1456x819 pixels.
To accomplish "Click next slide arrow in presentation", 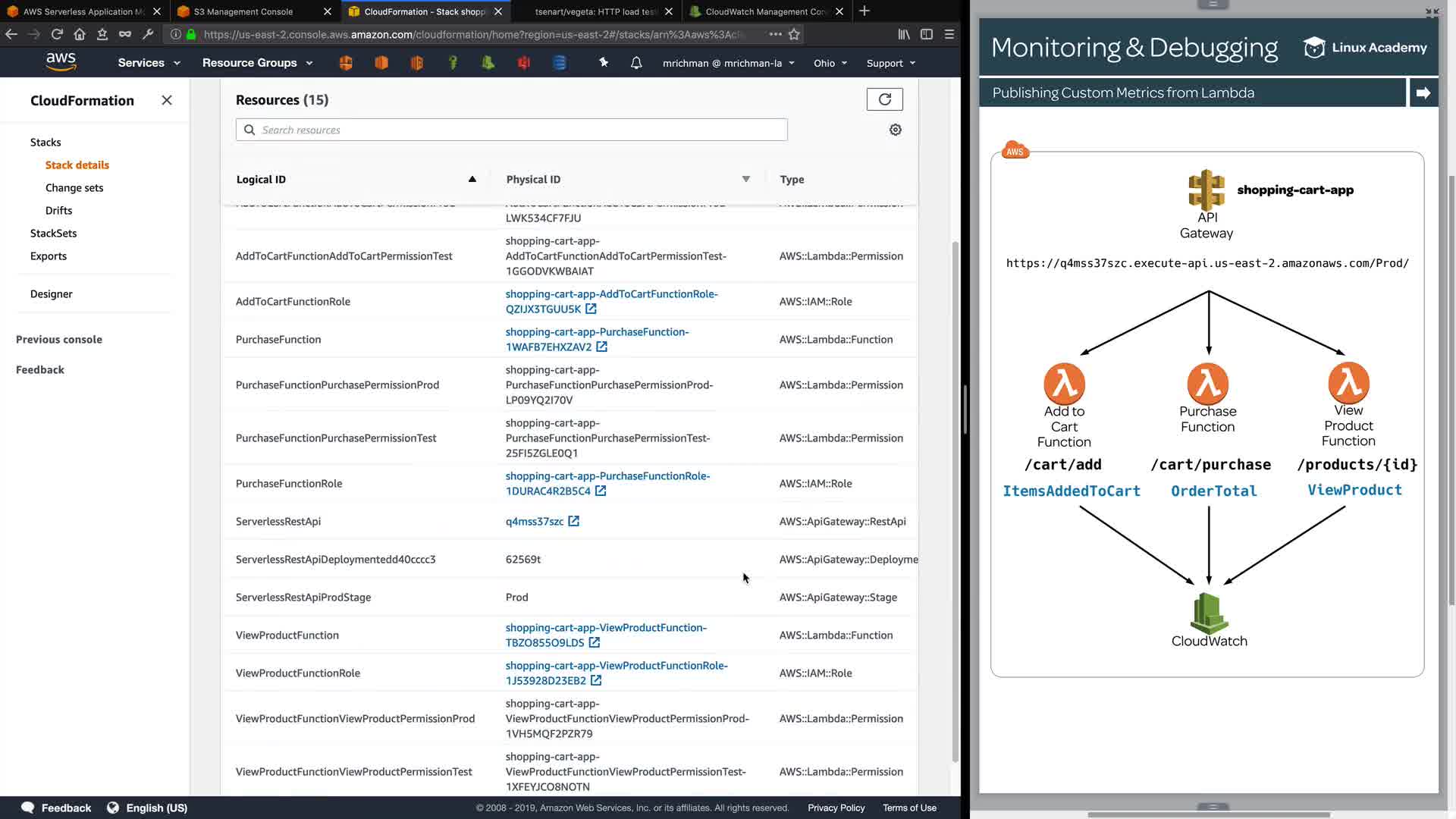I will tap(1423, 93).
